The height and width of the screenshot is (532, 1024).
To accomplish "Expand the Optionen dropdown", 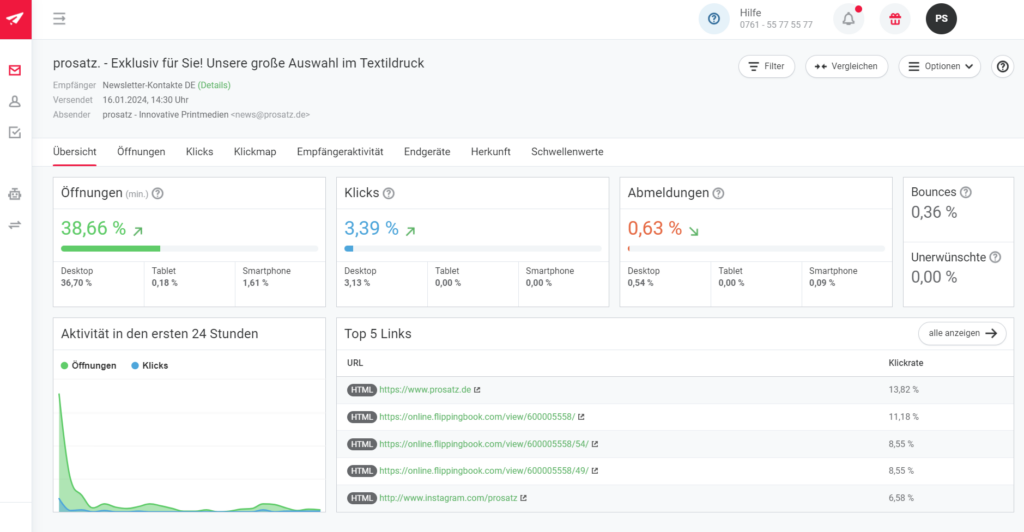I will tap(939, 66).
